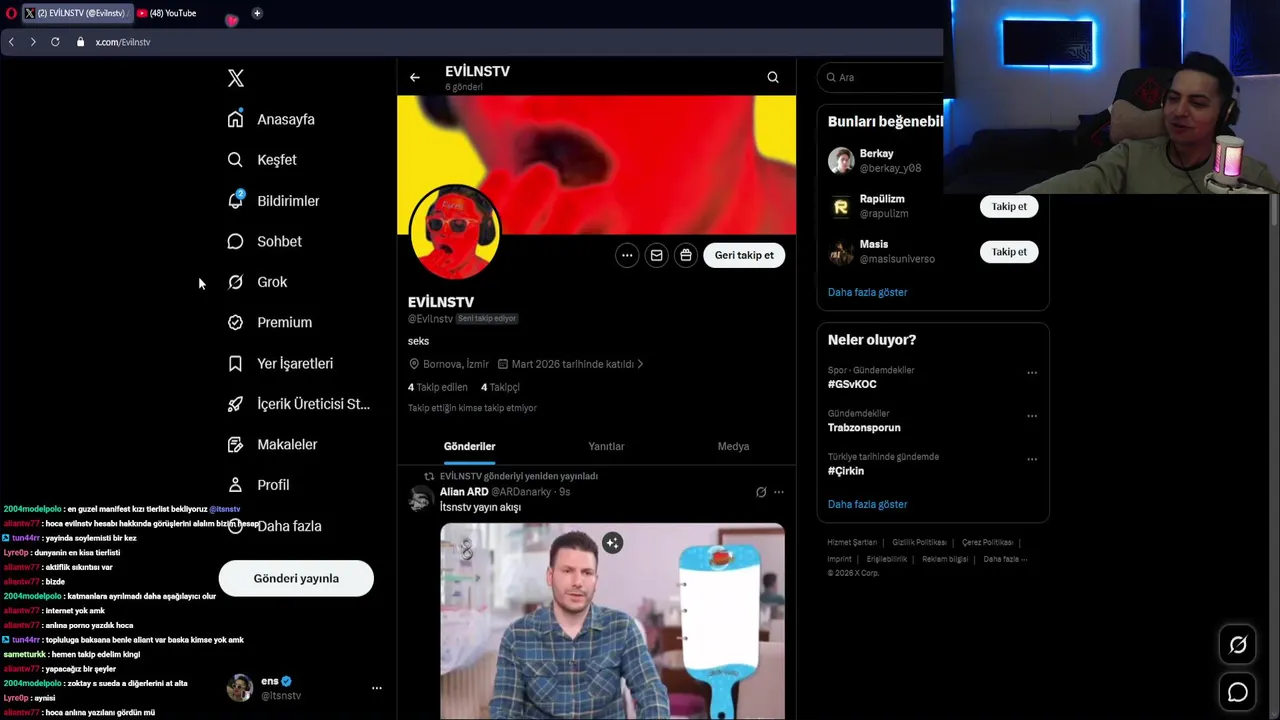Open a new browser tab
The height and width of the screenshot is (720, 1280).
click(257, 13)
